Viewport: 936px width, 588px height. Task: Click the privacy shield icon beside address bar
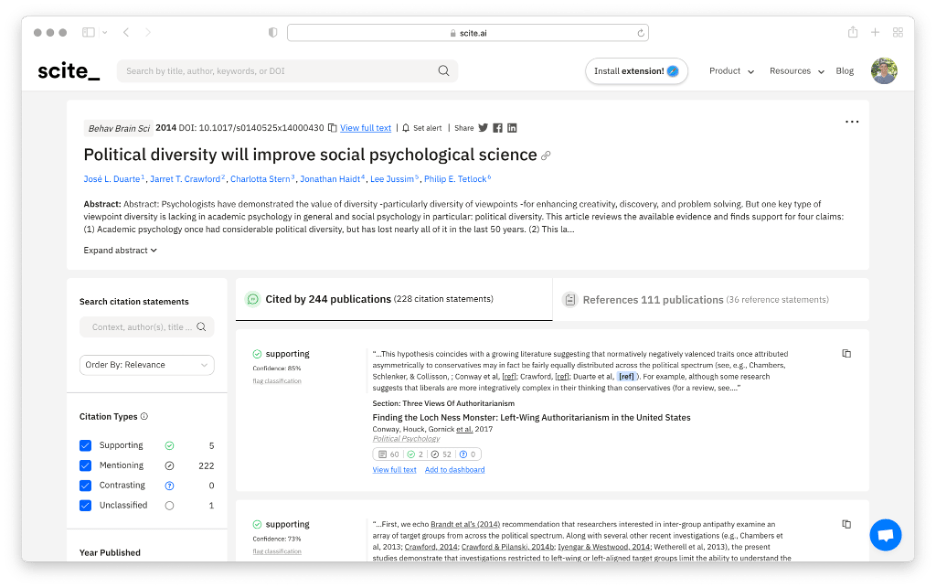pyautogui.click(x=273, y=32)
